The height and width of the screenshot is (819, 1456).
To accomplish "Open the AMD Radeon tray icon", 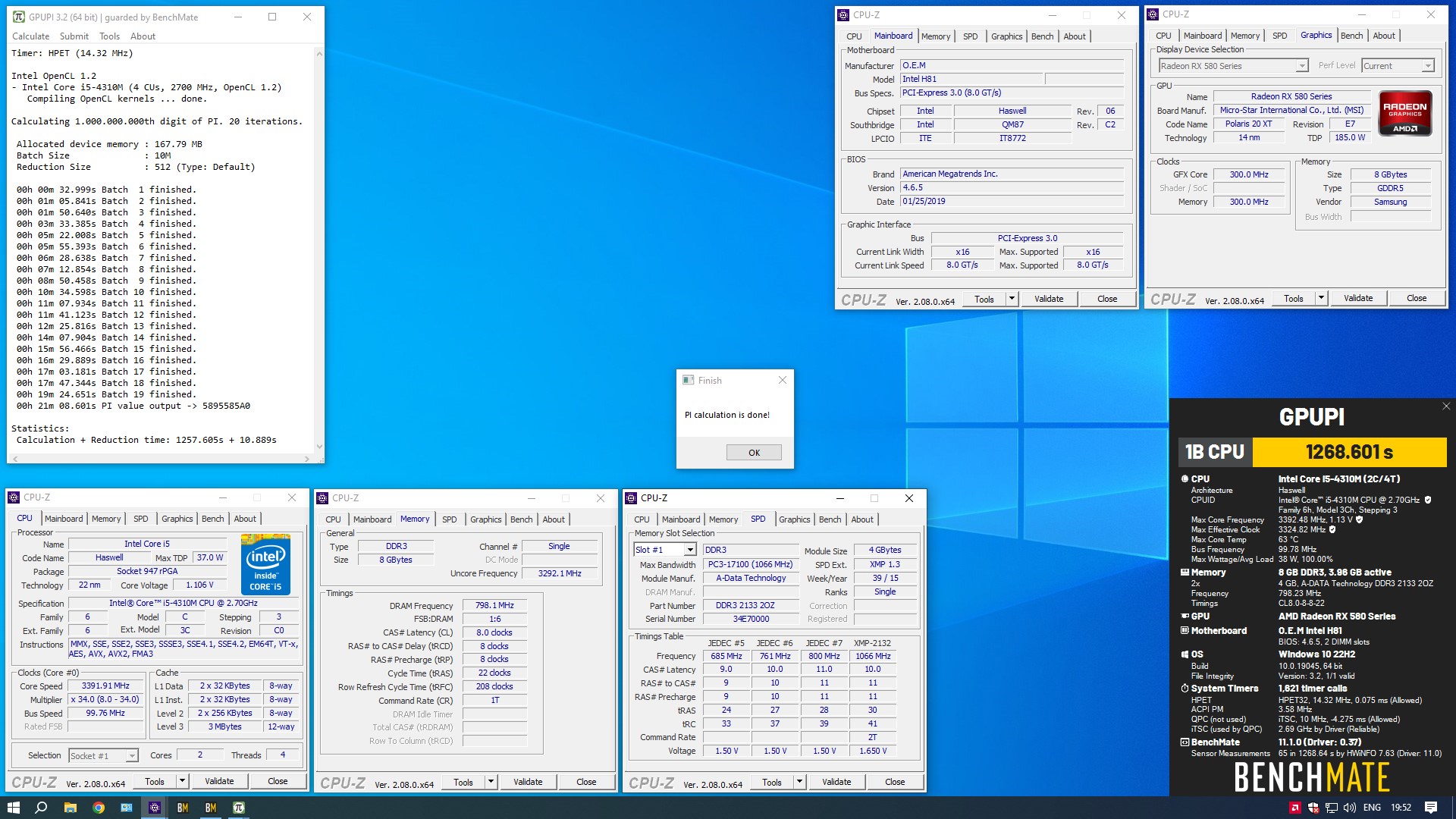I will pyautogui.click(x=1294, y=808).
